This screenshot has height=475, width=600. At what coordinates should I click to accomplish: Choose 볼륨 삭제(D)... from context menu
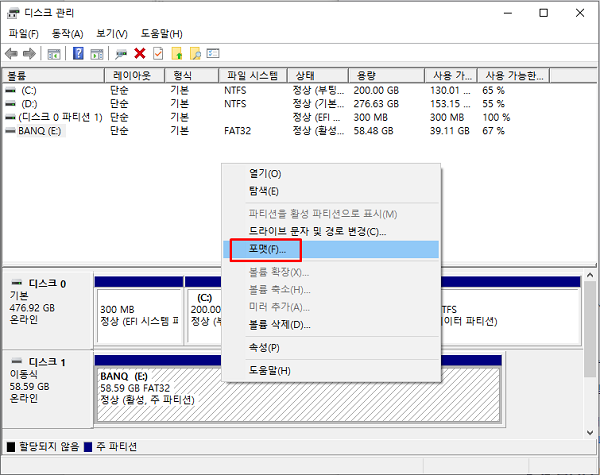[279, 325]
